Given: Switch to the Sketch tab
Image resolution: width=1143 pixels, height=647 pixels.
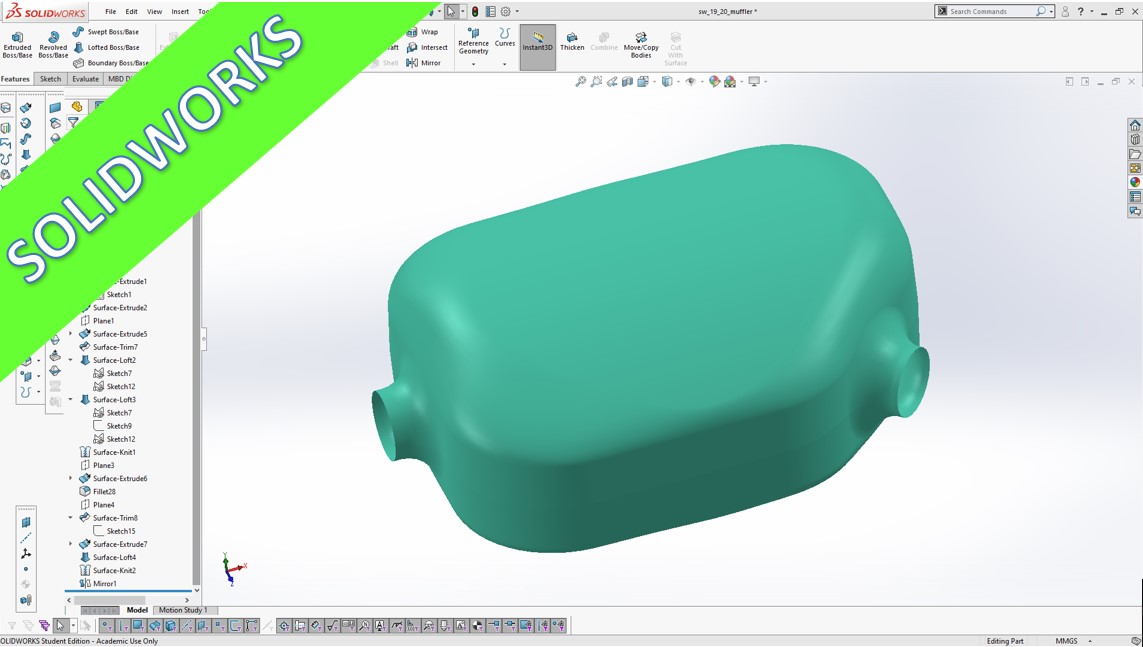Looking at the screenshot, I should point(50,79).
